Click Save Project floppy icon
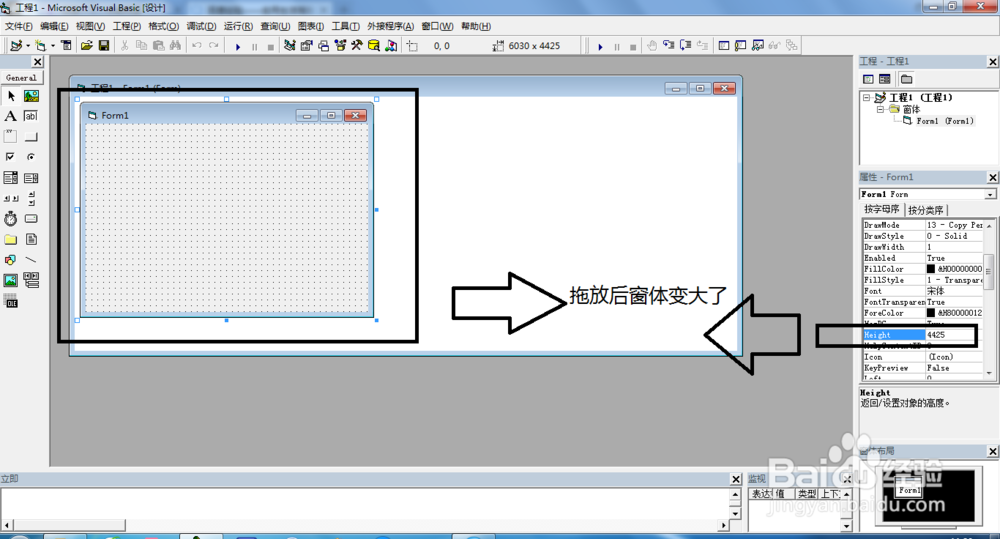The height and width of the screenshot is (539, 1000). pyautogui.click(x=104, y=45)
